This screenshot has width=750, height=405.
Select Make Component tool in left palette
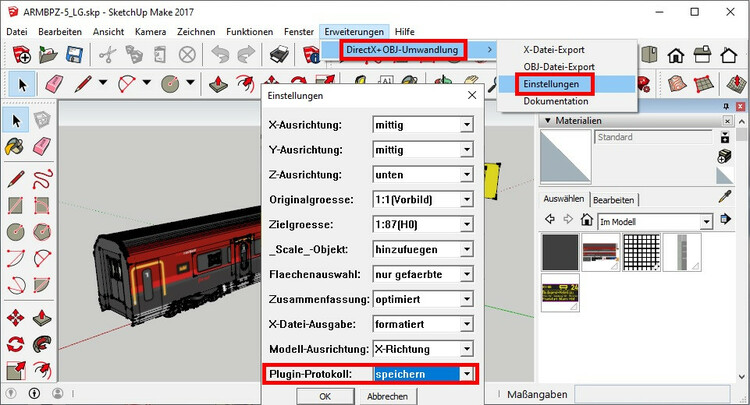click(x=42, y=120)
